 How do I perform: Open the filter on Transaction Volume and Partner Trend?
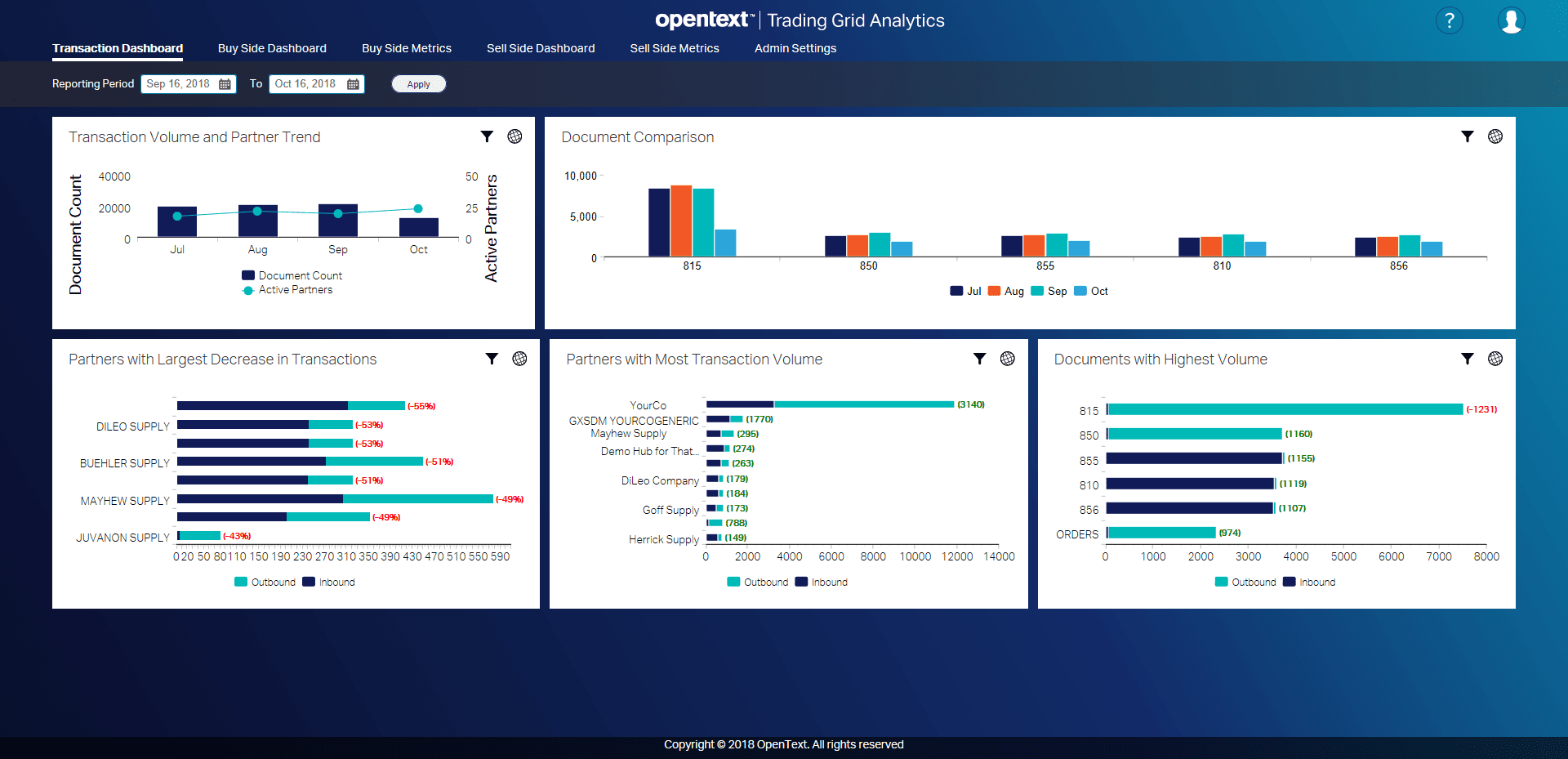click(x=488, y=136)
